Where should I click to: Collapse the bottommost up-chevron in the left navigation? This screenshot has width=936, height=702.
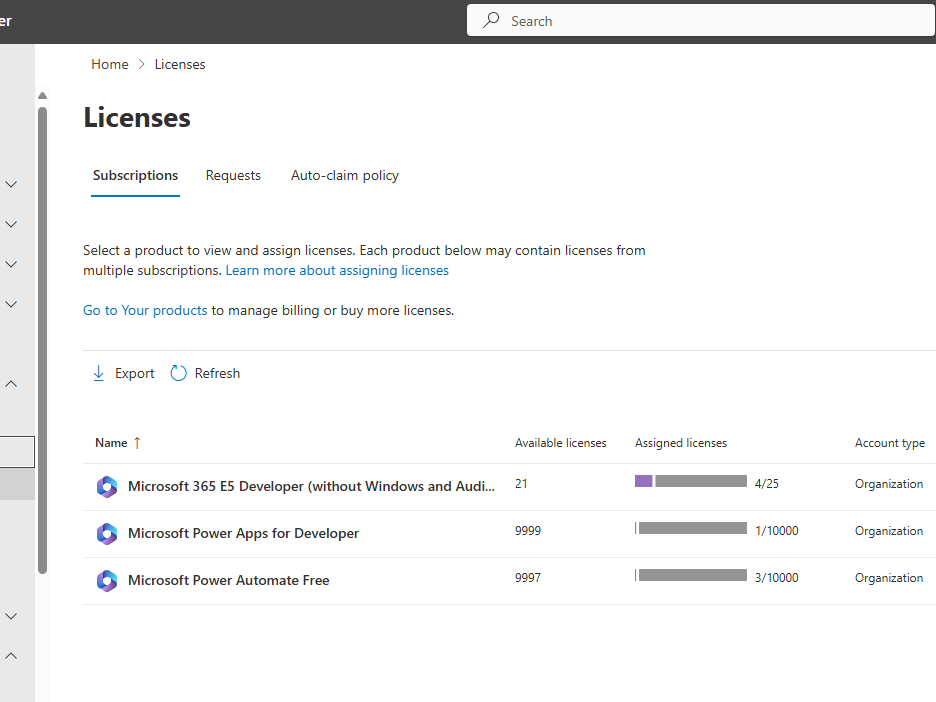pos(12,656)
